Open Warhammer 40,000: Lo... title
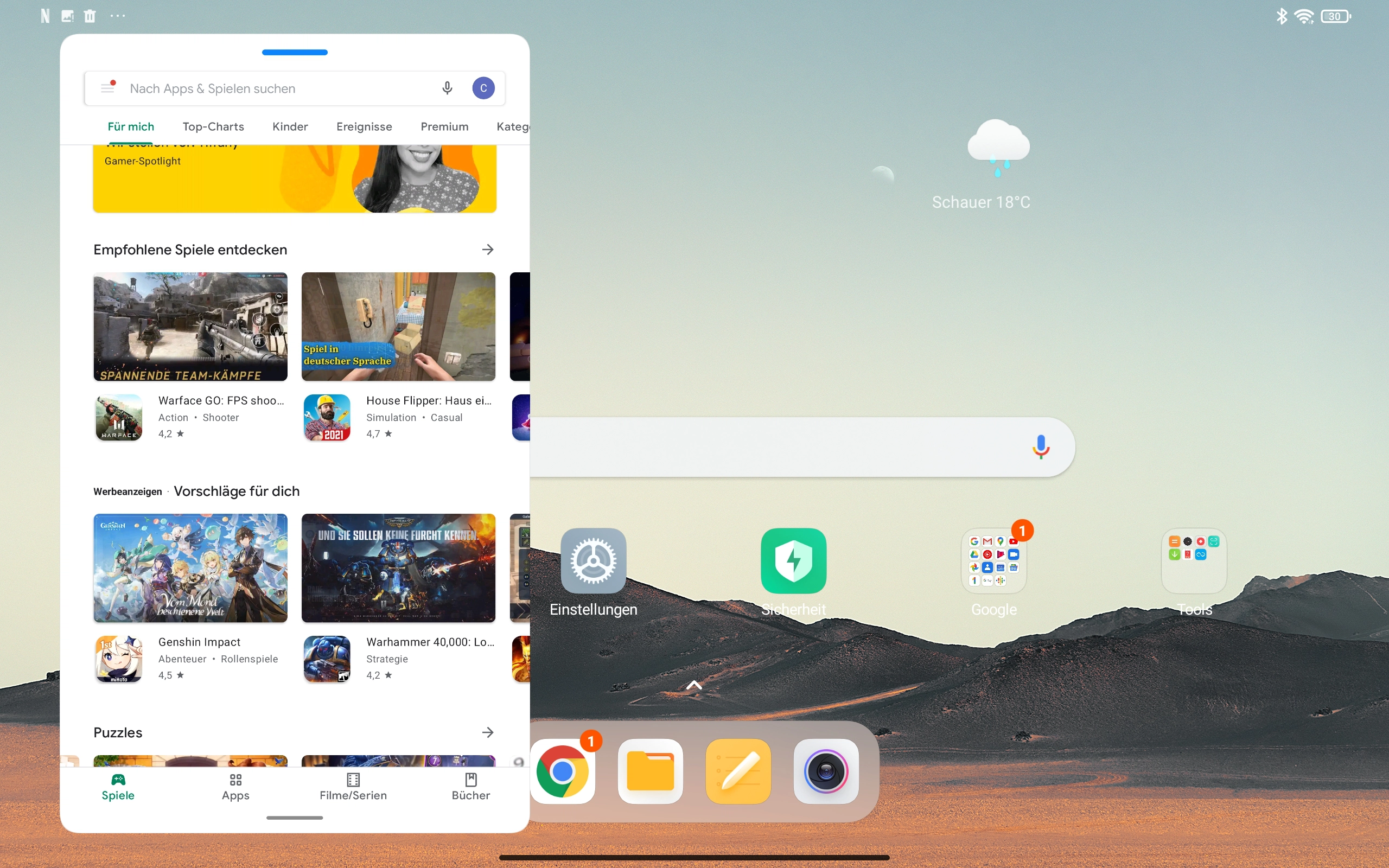Viewport: 1389px width, 868px height. pos(430,642)
